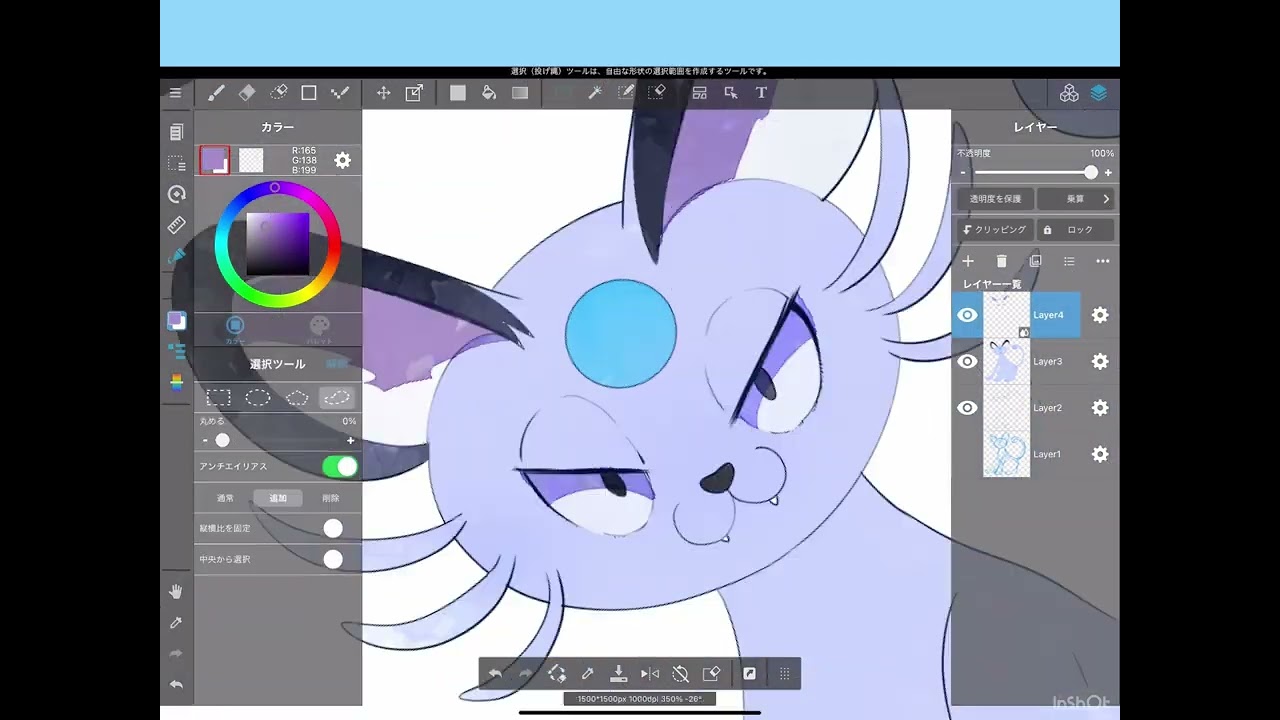Open Layer1 settings gear
The width and height of the screenshot is (1280, 720).
click(x=1100, y=454)
